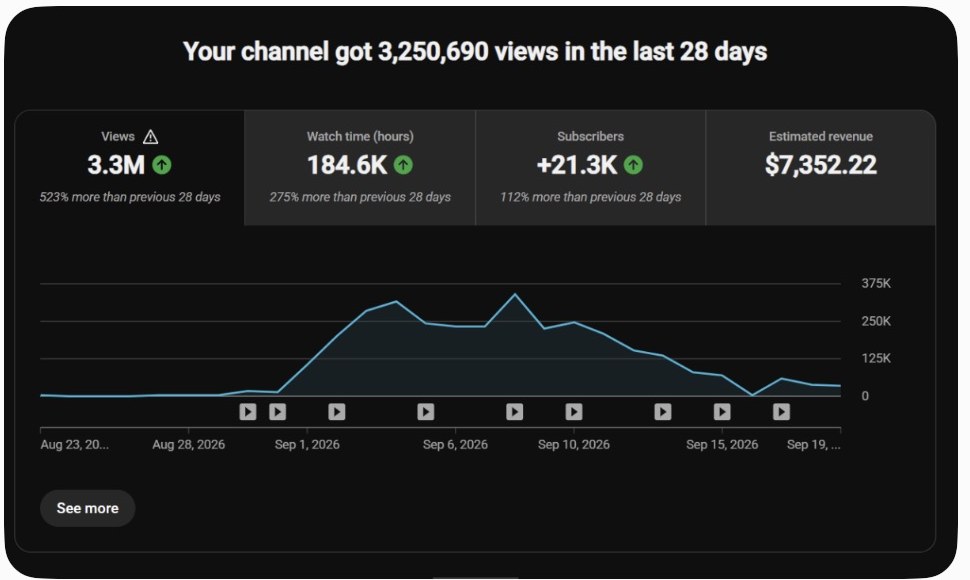Switch to the Views tab

(130, 168)
